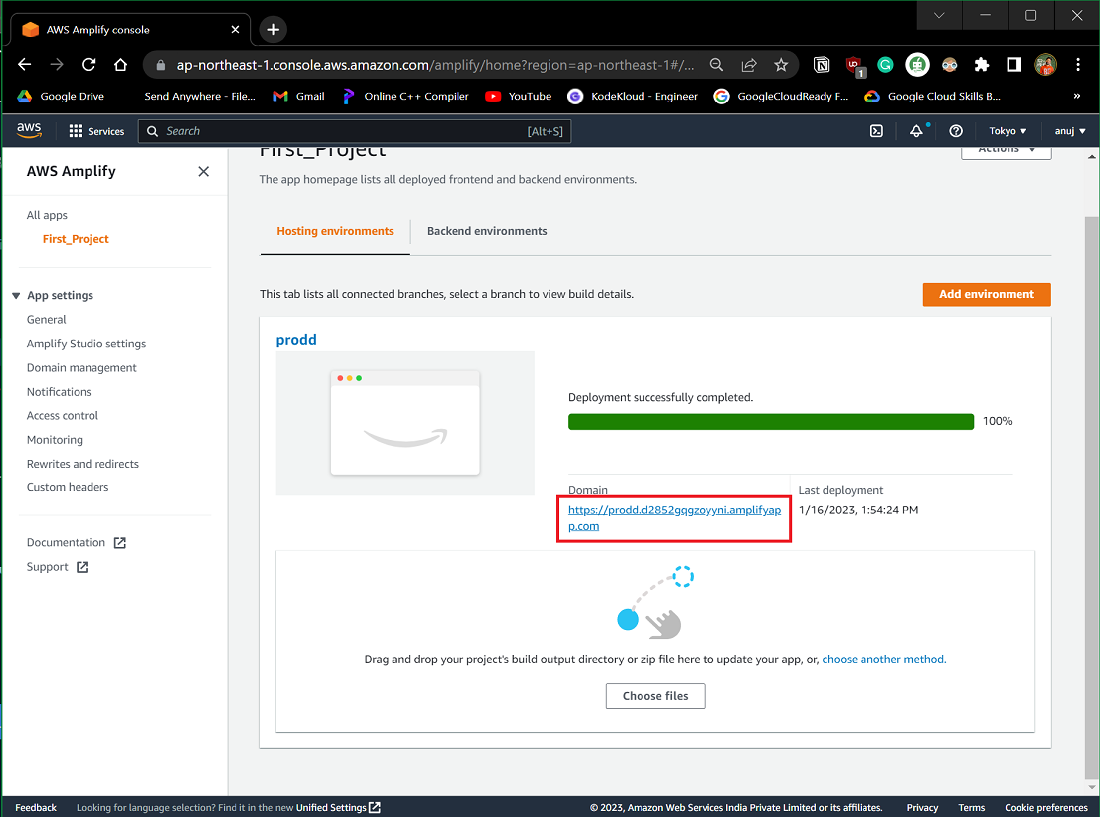Open General app settings

pos(46,320)
